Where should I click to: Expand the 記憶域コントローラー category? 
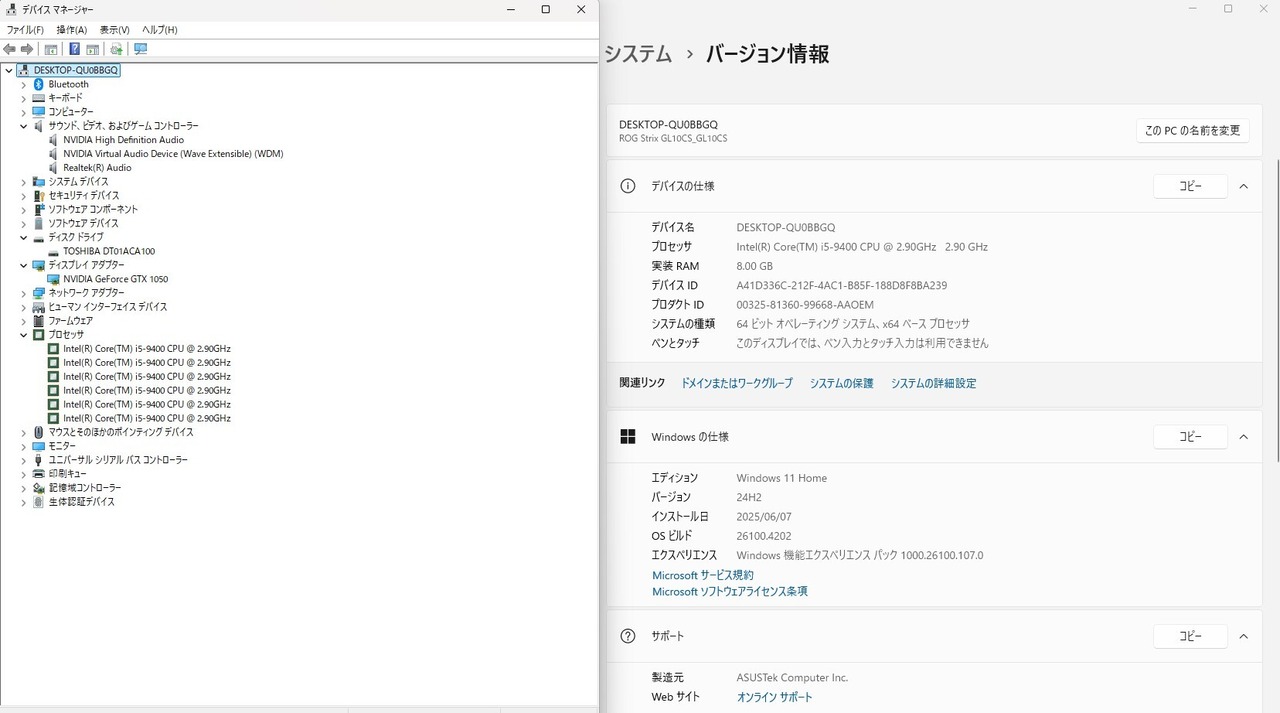coord(24,488)
